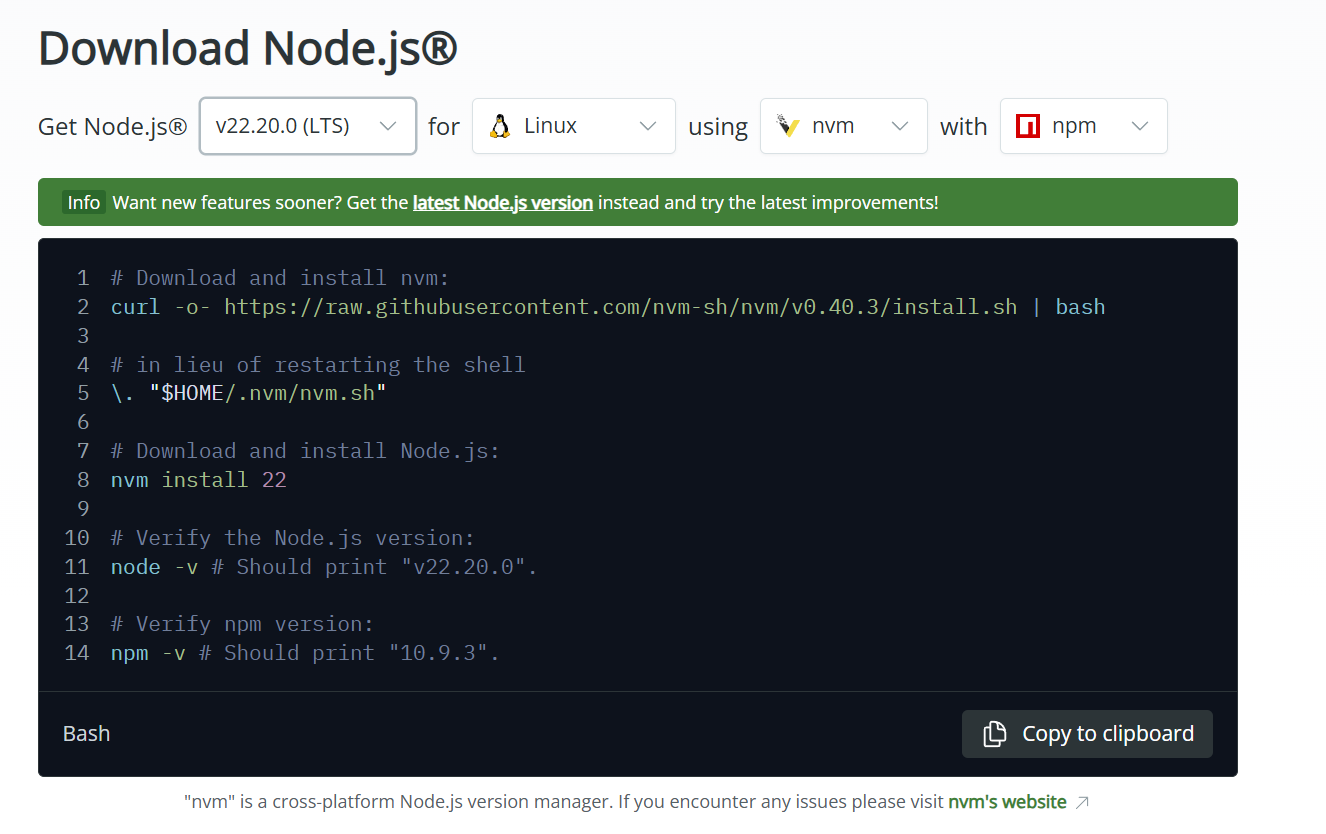This screenshot has width=1326, height=834.
Task: Open the npm package manager dropdown
Action: [x=1084, y=126]
